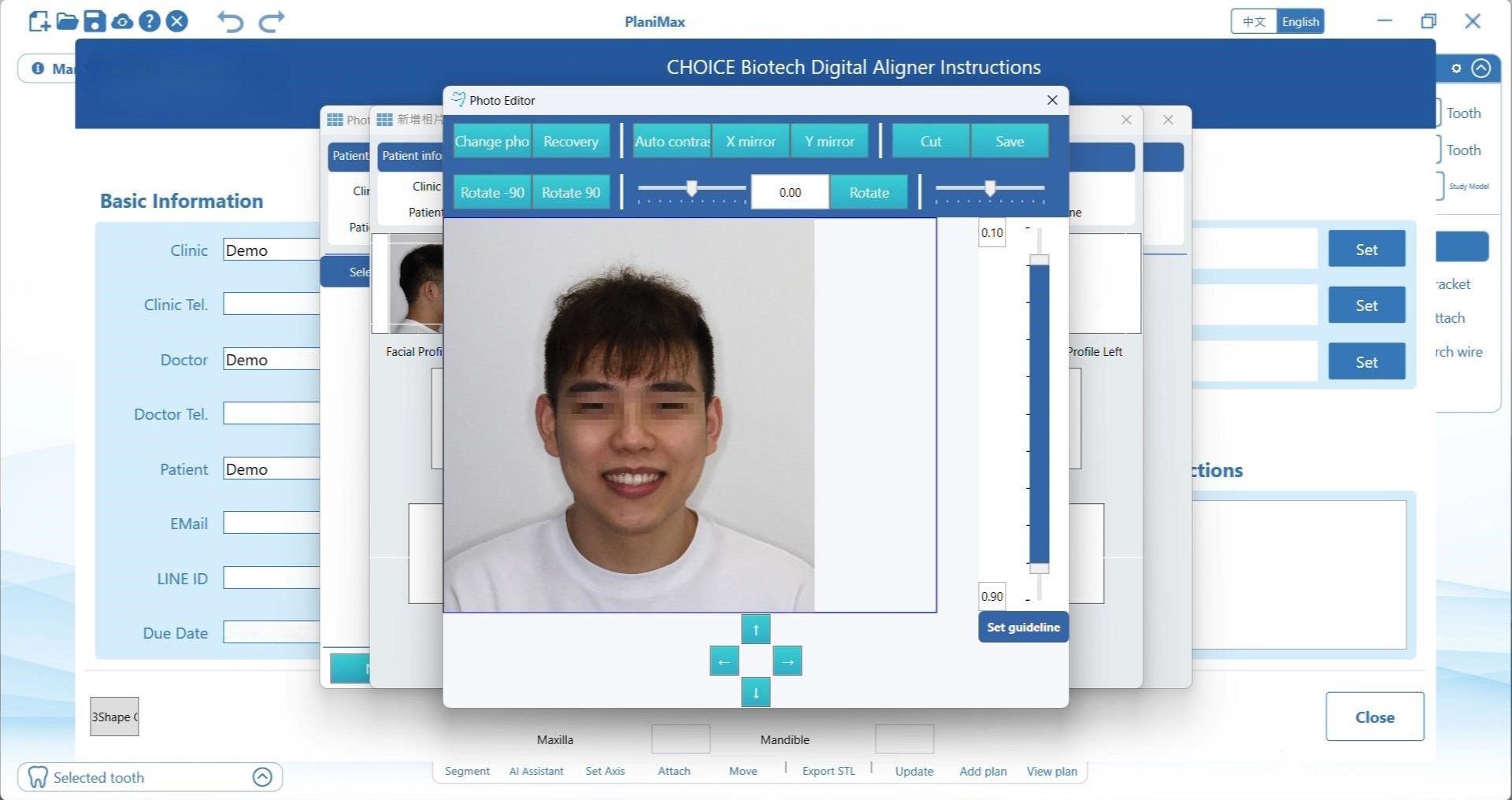Click the Segment toolbar item
This screenshot has height=800, width=1512.
click(x=467, y=771)
